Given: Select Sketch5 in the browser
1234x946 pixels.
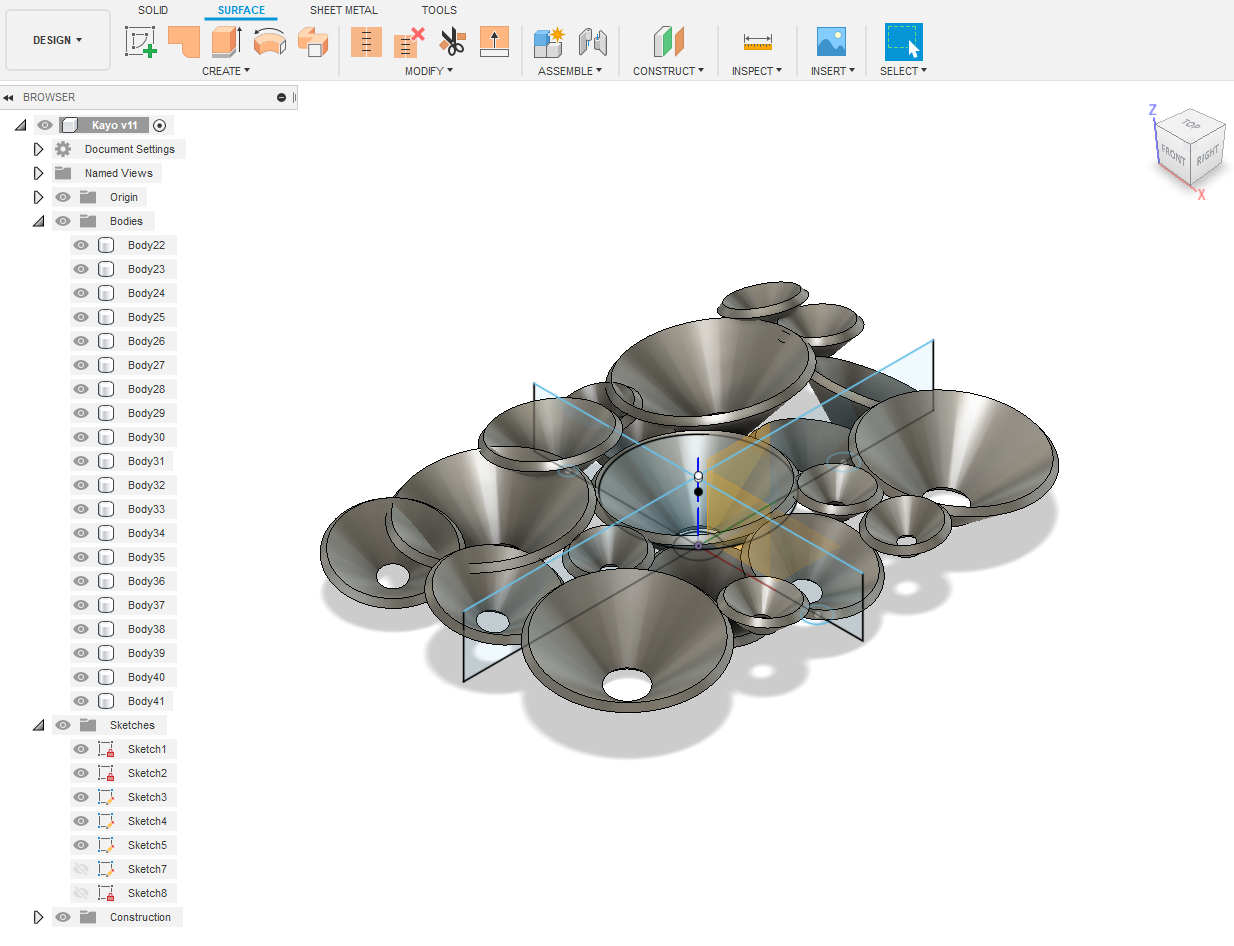Looking at the screenshot, I should (147, 845).
